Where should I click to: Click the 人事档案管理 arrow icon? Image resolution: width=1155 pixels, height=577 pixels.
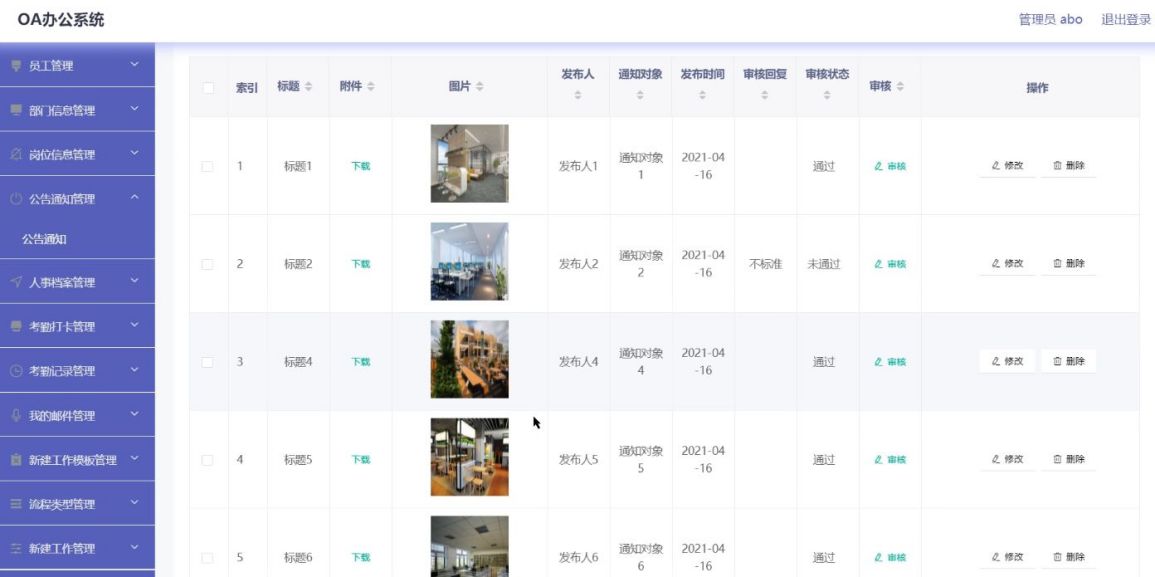point(16,282)
